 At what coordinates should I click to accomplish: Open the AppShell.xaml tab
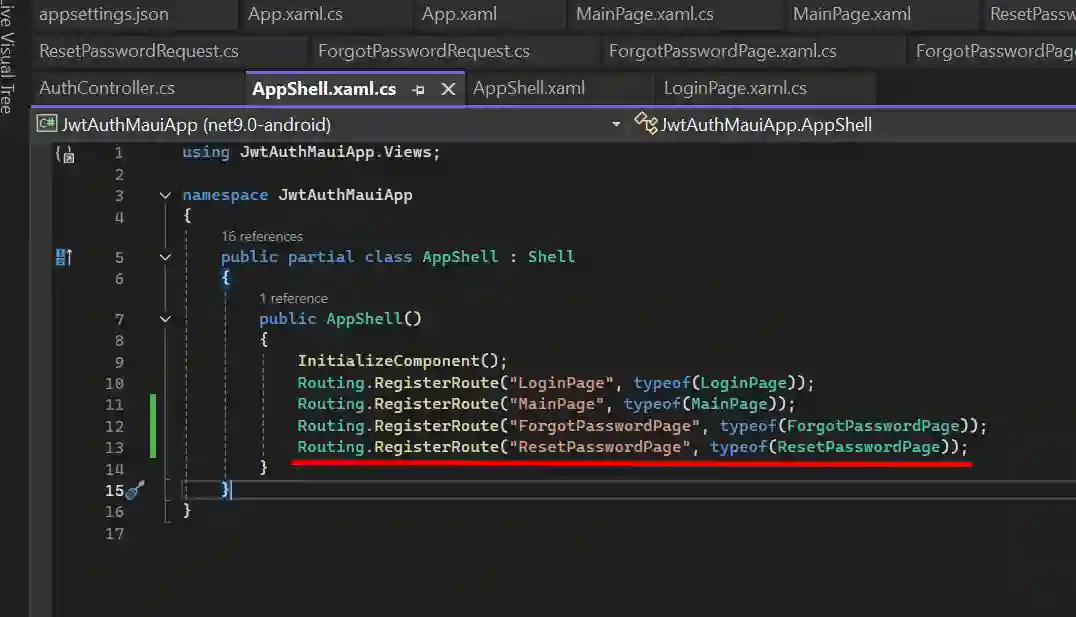click(528, 88)
